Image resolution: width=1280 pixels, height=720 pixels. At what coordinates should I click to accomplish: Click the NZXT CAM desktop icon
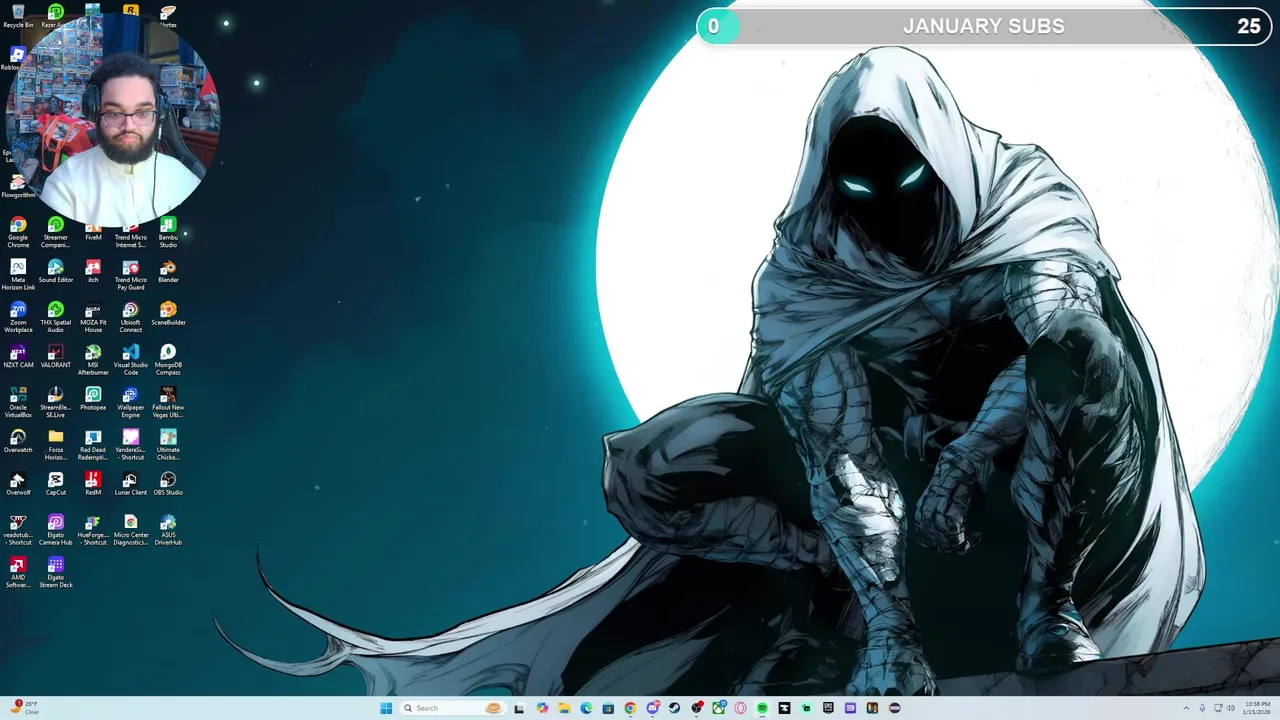(18, 356)
